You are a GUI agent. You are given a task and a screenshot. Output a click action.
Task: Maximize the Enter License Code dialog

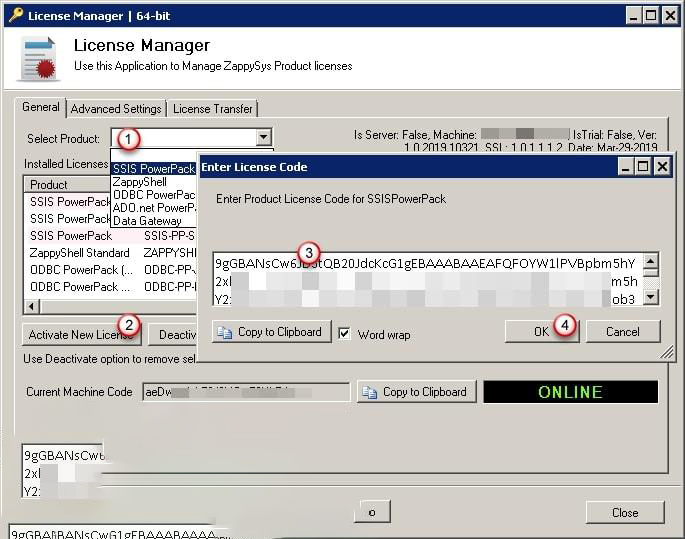[643, 166]
